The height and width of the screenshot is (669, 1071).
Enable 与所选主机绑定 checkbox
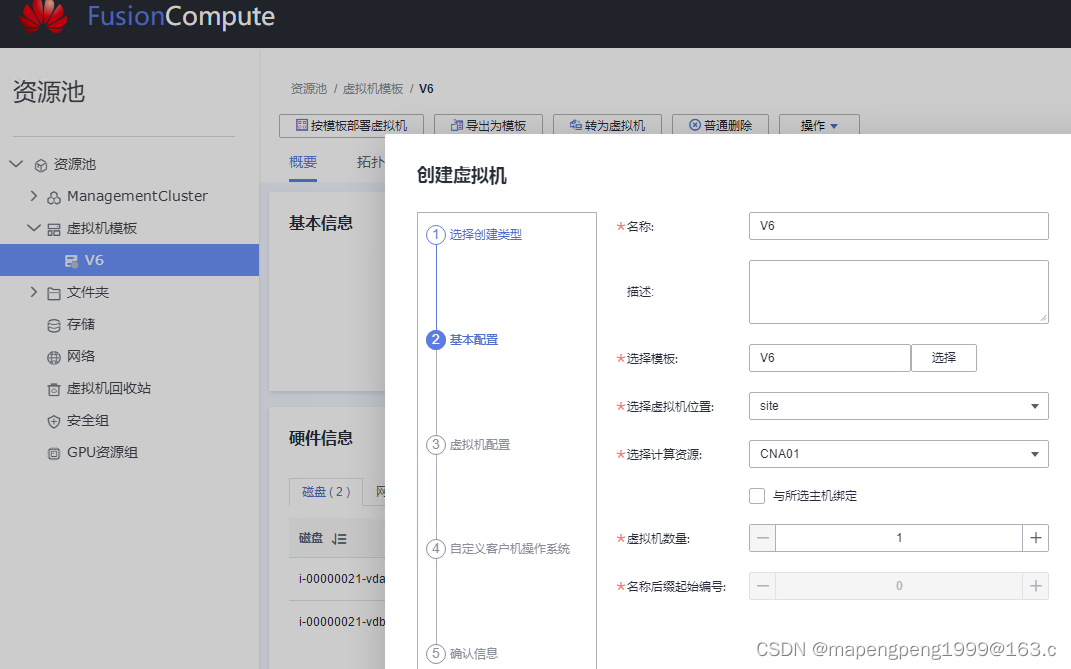pyautogui.click(x=757, y=495)
